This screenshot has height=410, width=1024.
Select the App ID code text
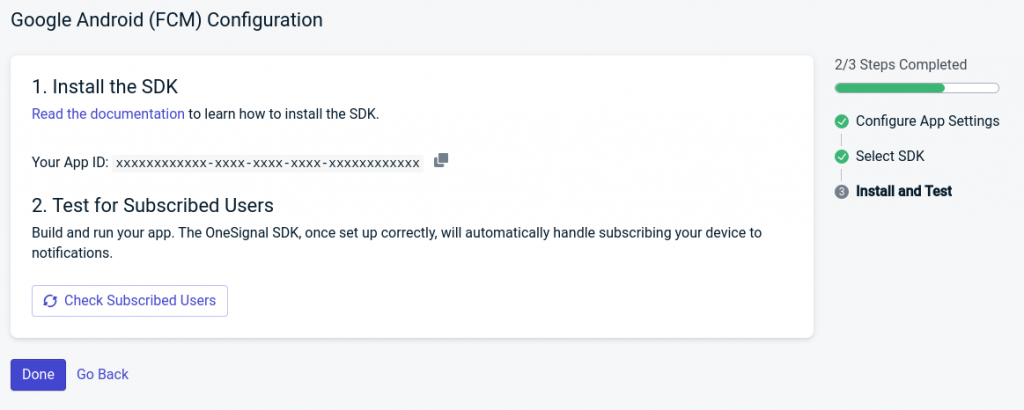(x=268, y=162)
